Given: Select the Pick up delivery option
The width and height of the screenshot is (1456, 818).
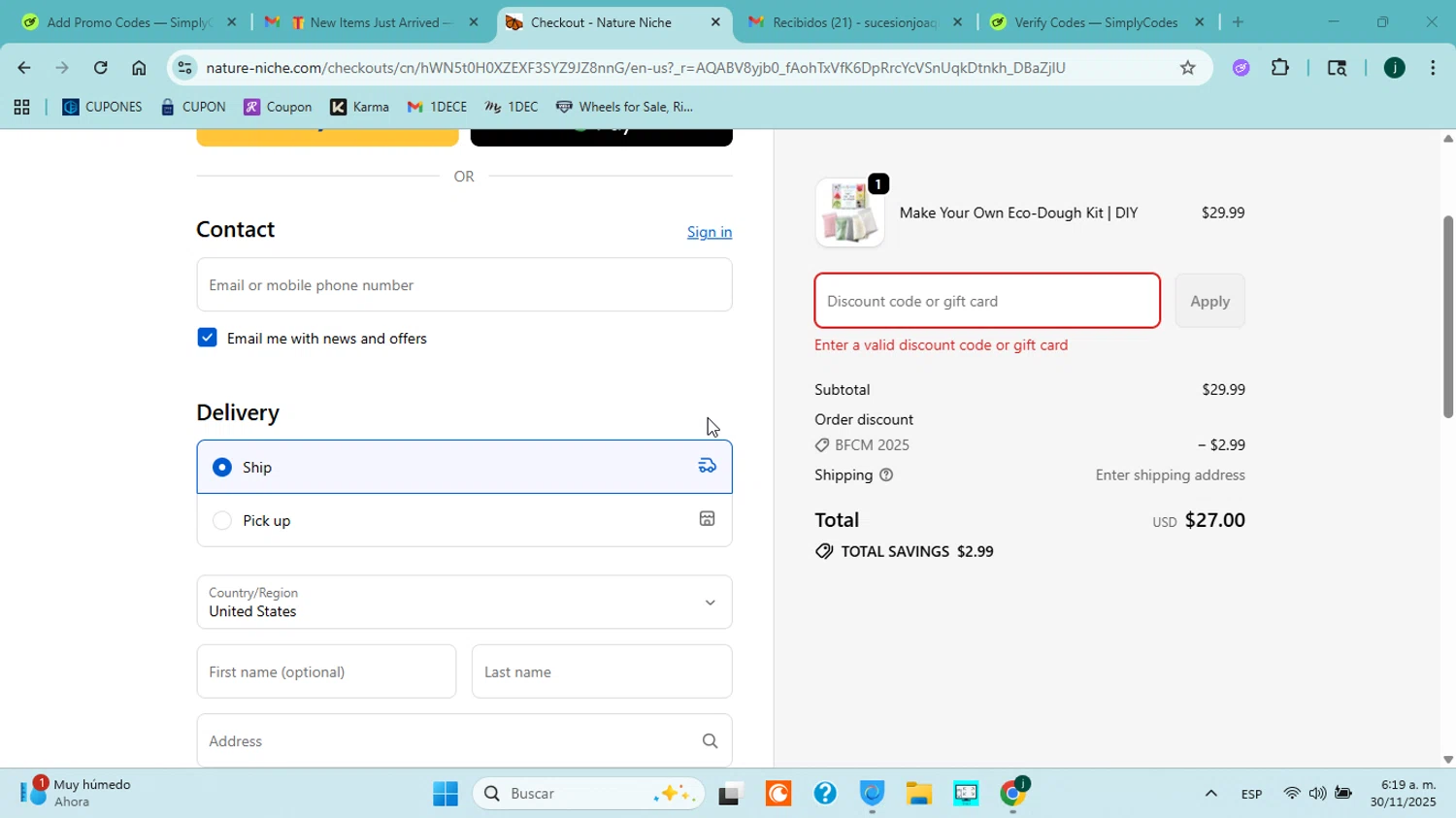Looking at the screenshot, I should pos(464,520).
